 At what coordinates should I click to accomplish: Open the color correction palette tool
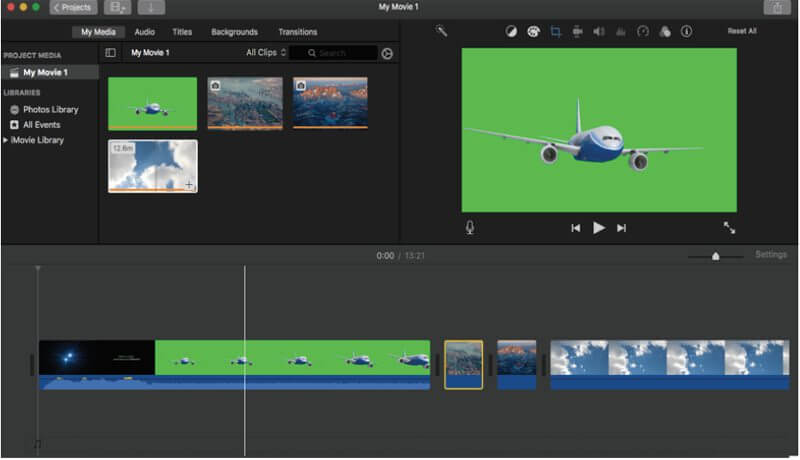point(533,32)
